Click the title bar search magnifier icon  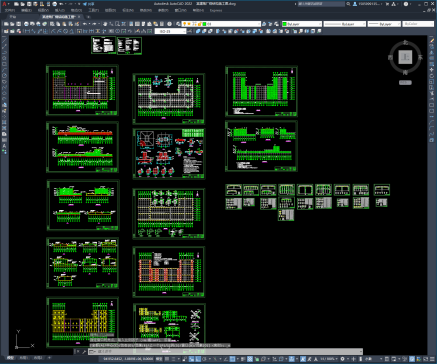click(x=348, y=4)
